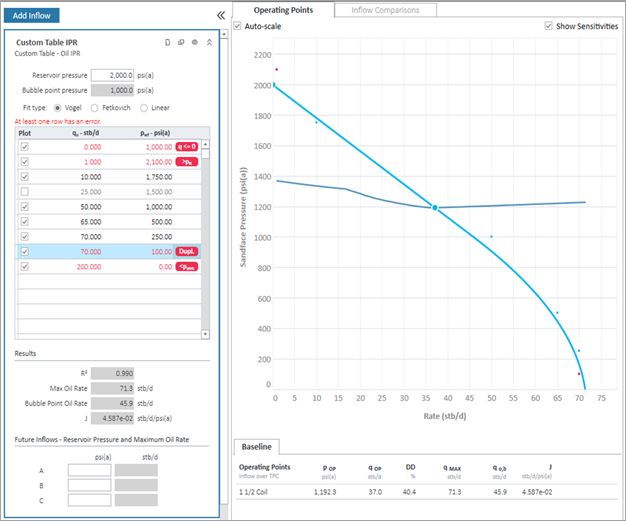Click the 25.000 rate cell
The image size is (626, 521).
point(91,192)
